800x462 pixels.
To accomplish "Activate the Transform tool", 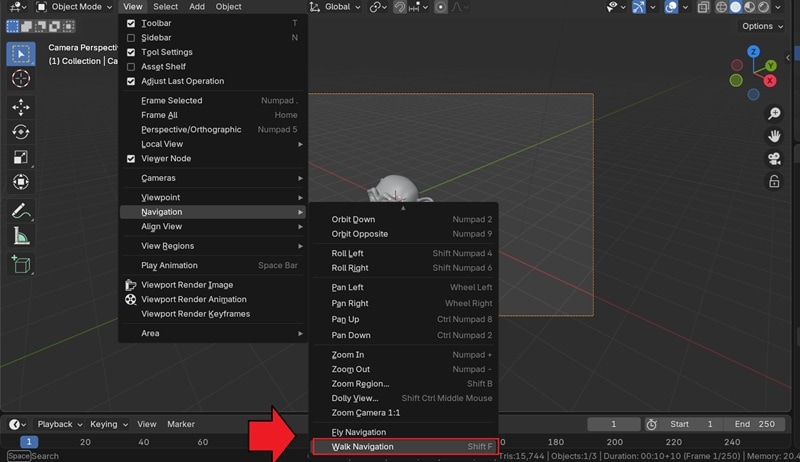I will [x=21, y=182].
